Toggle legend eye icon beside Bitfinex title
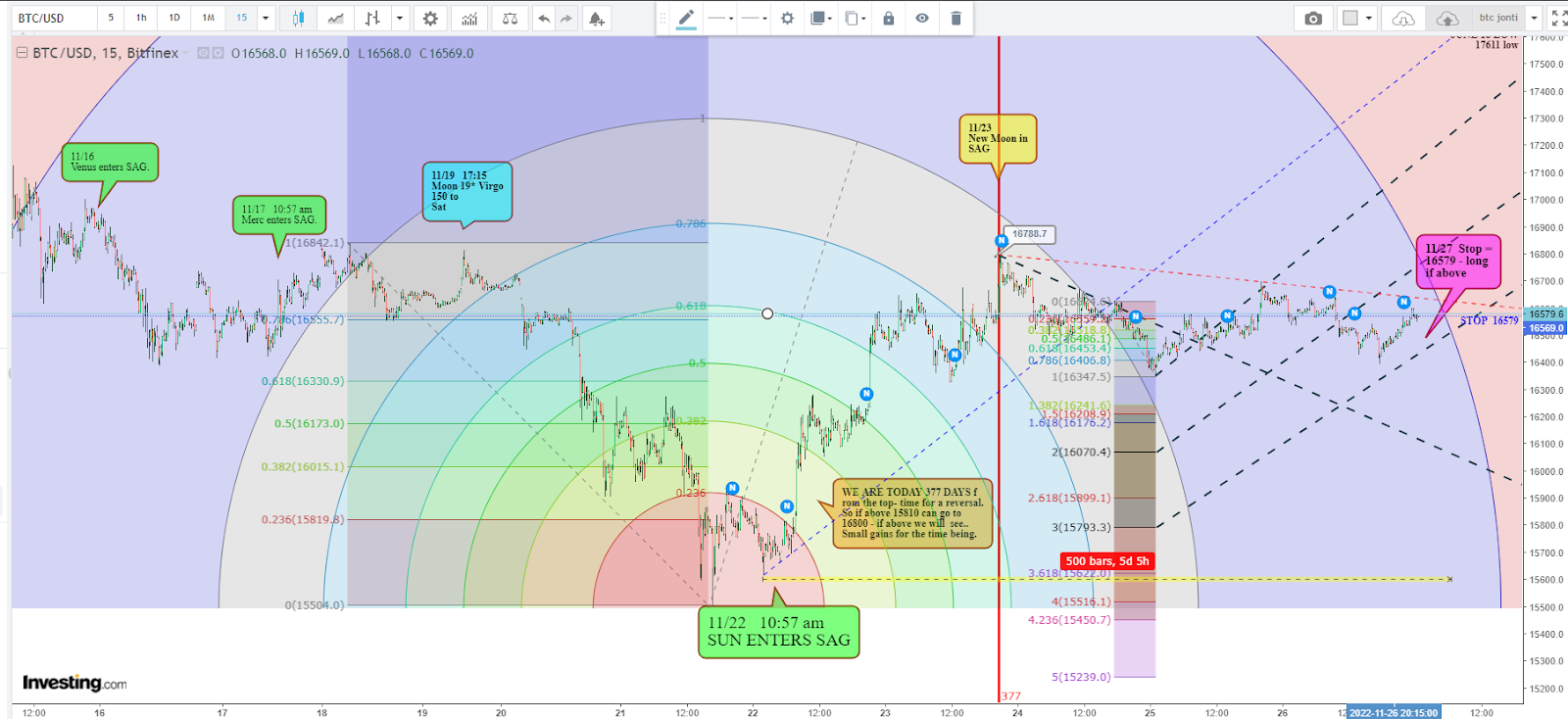Image resolution: width=1568 pixels, height=719 pixels. [x=203, y=53]
